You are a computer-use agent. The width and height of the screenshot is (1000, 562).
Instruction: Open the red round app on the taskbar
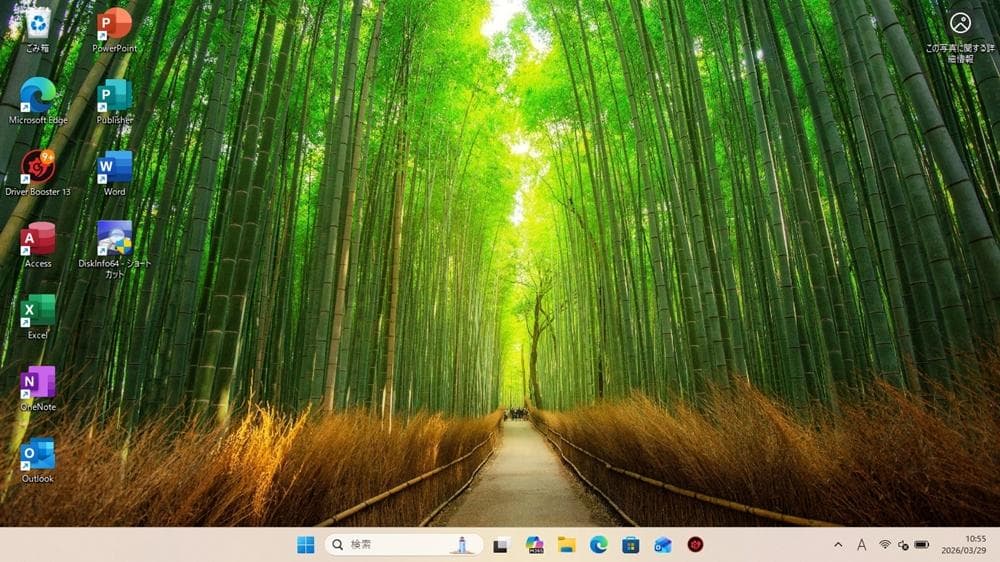pos(695,545)
